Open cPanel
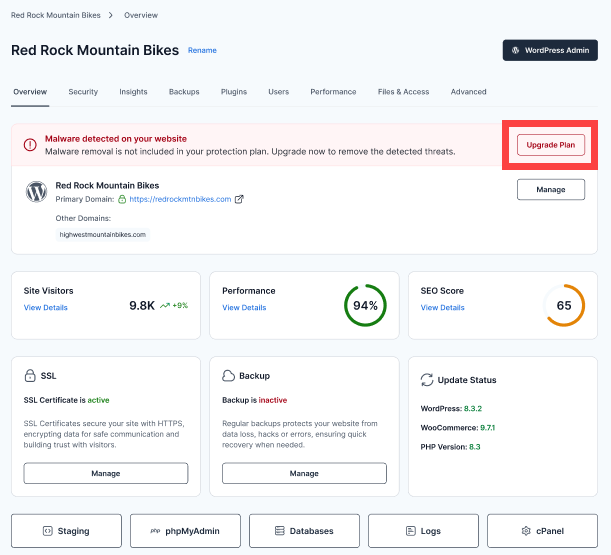The height and width of the screenshot is (555, 611). pyautogui.click(x=542, y=531)
